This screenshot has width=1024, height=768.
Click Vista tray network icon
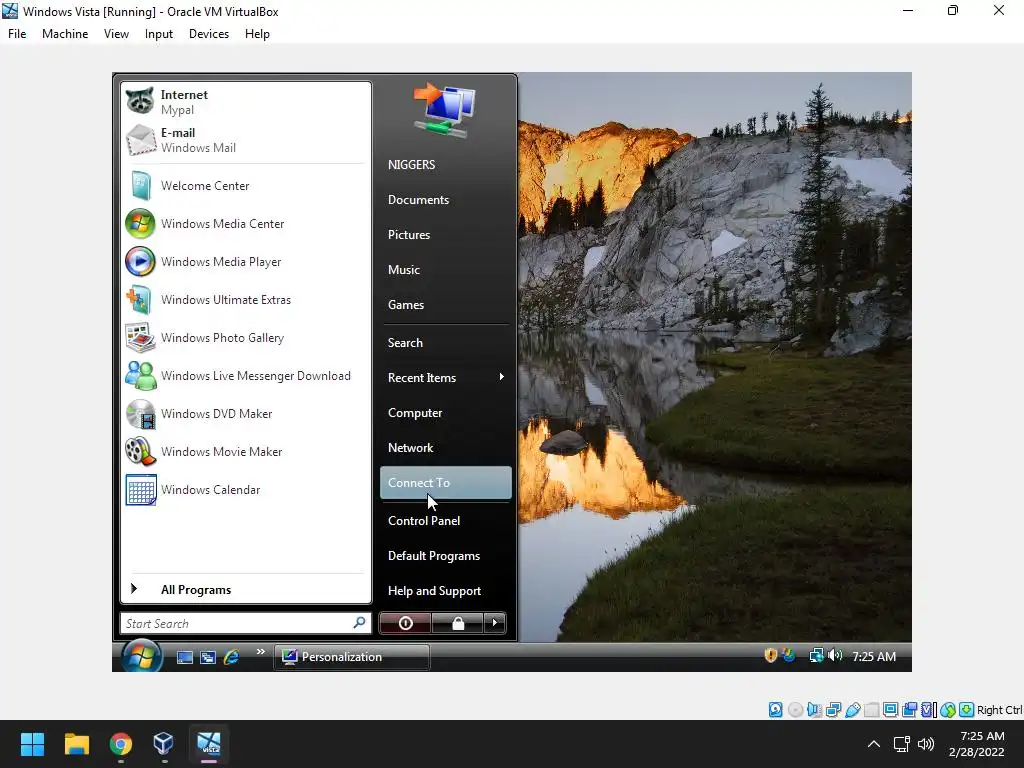tap(816, 655)
